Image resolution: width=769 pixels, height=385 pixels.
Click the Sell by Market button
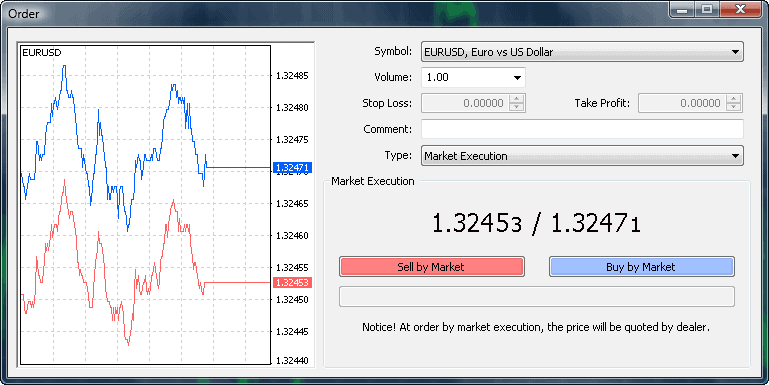[x=432, y=267]
